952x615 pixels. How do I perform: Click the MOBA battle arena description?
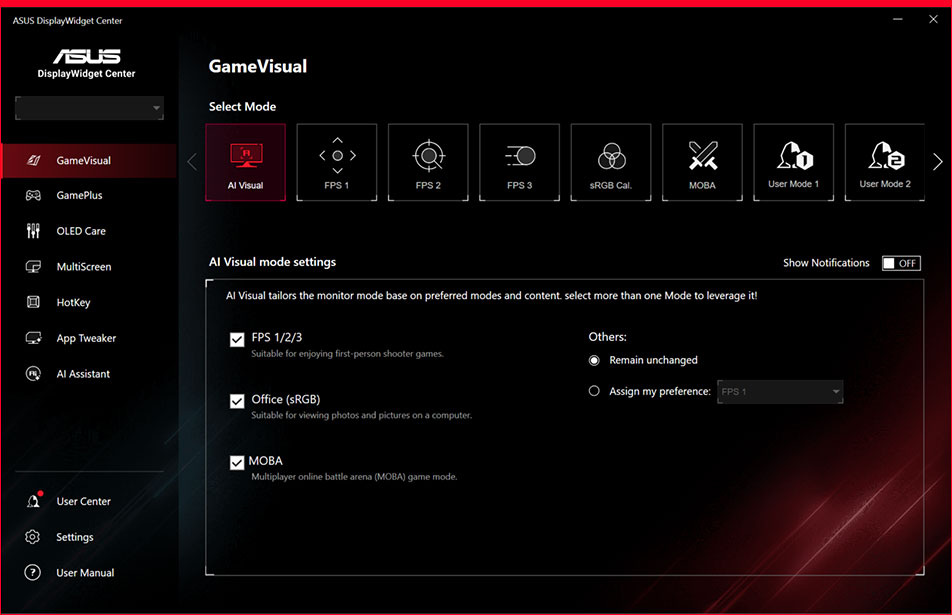click(x=354, y=477)
